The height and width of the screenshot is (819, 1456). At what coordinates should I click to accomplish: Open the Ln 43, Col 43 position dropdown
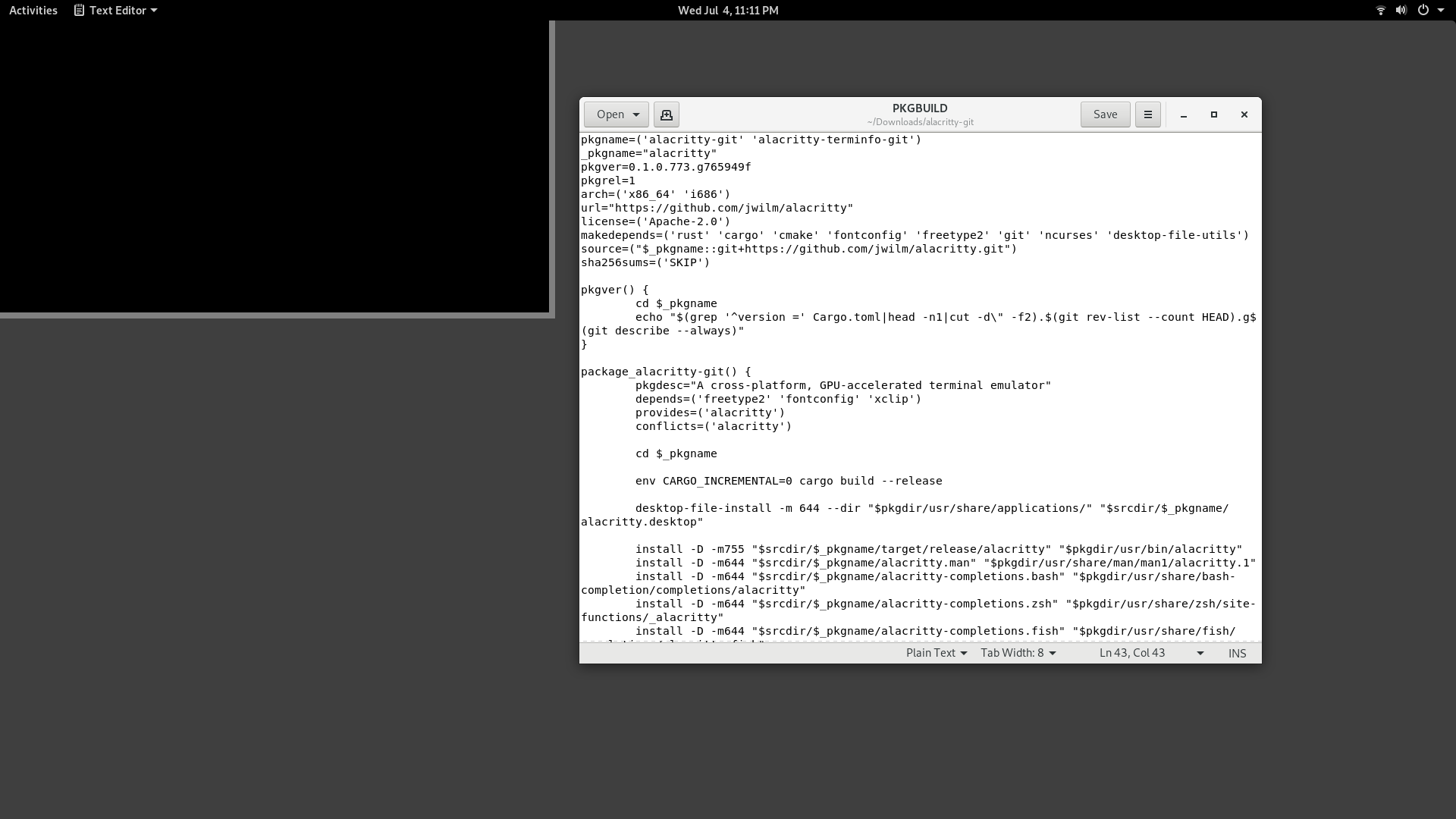(x=1151, y=653)
